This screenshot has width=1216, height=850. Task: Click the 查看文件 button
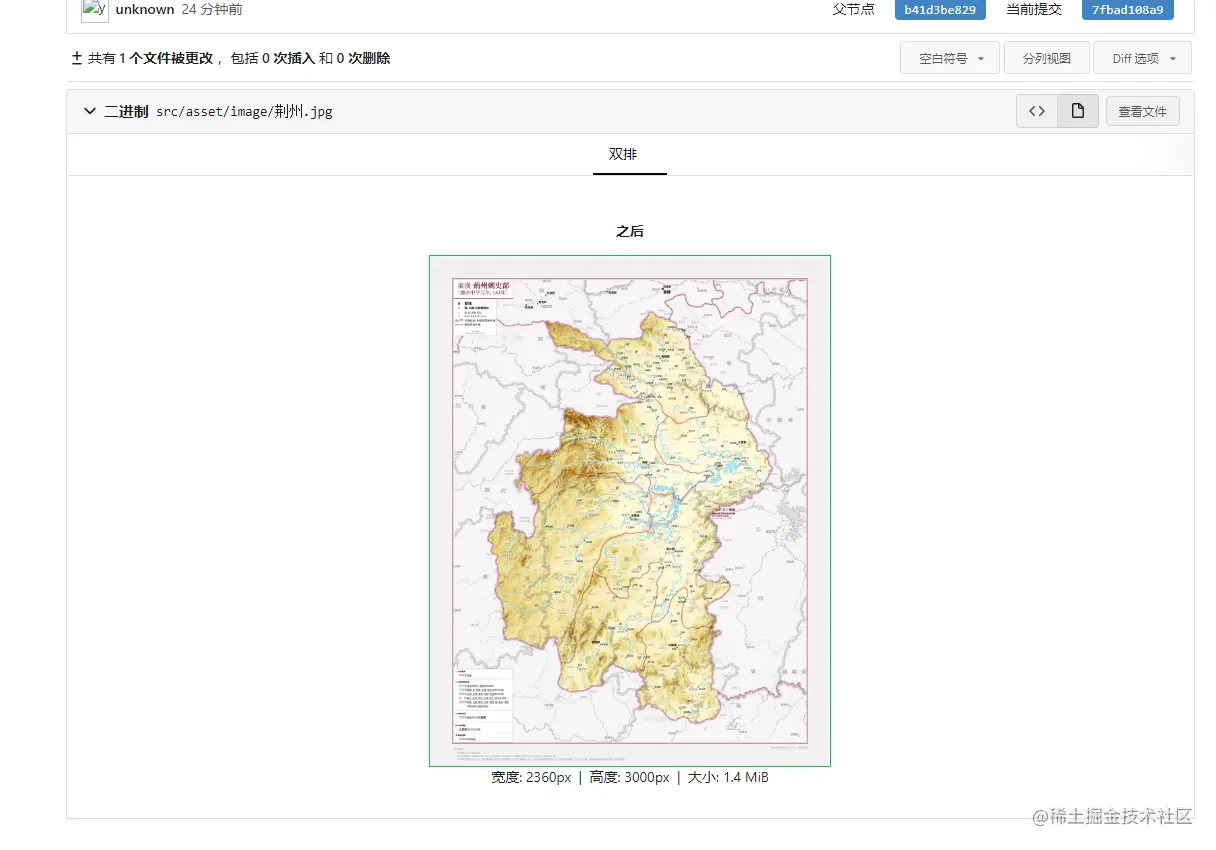point(1143,111)
